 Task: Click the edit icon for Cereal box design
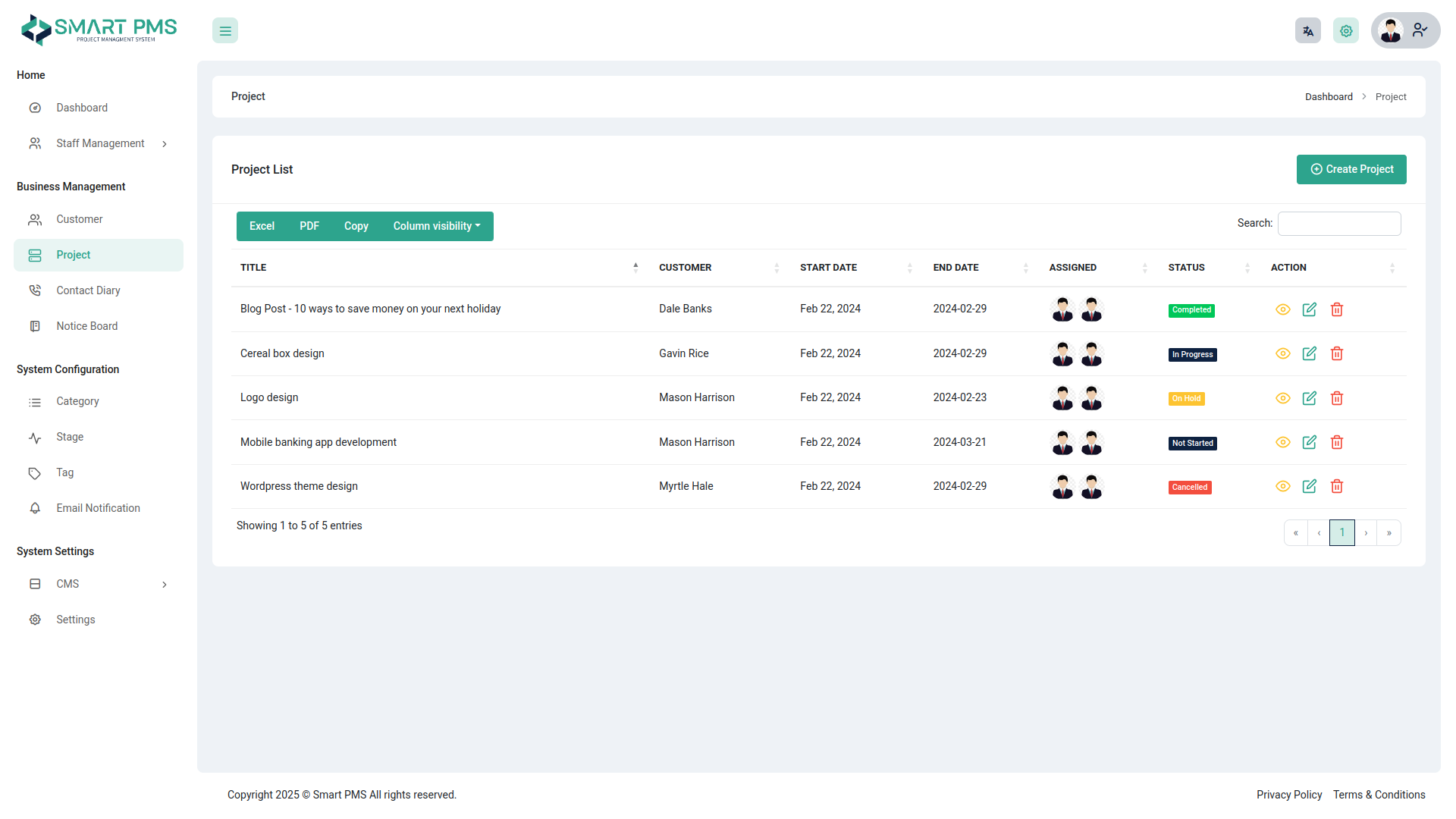pos(1310,353)
